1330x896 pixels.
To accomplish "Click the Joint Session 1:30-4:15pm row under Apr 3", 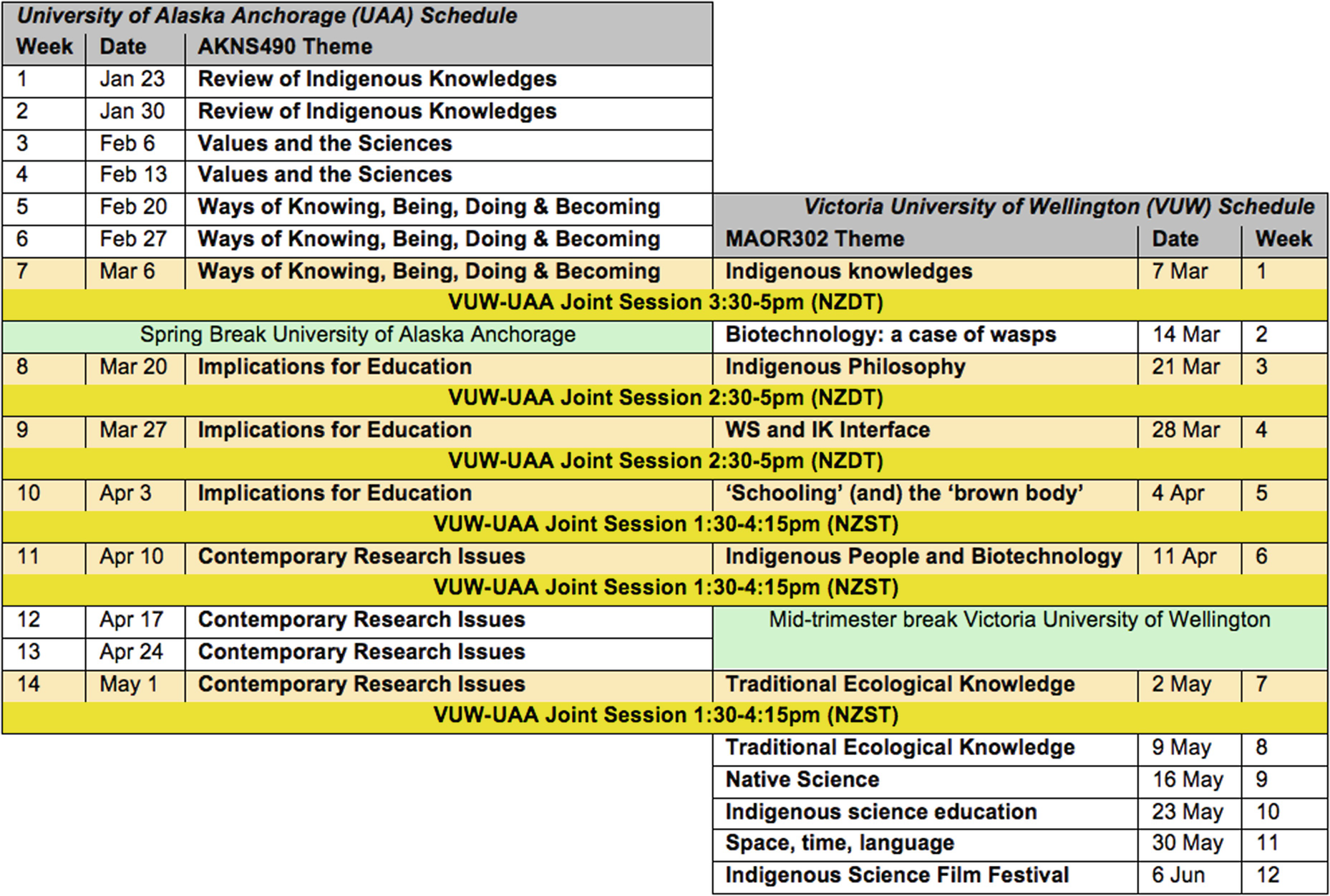I will click(x=665, y=525).
